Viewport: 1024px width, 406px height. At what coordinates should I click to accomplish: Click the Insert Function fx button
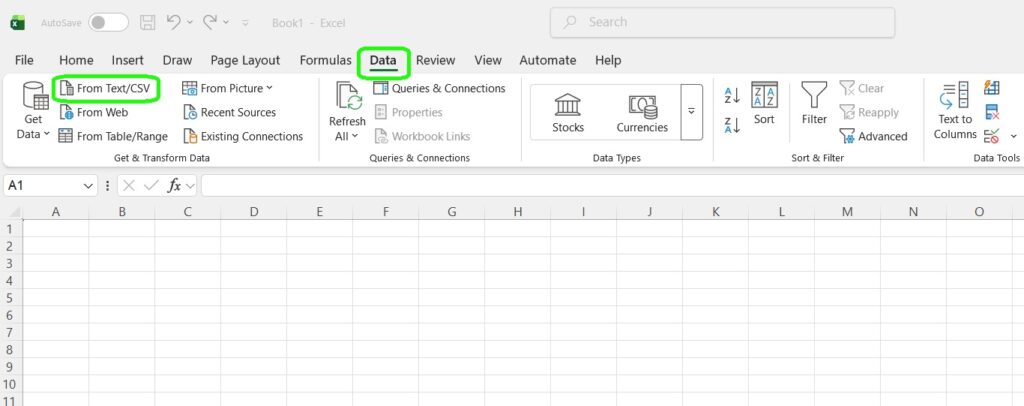(174, 186)
